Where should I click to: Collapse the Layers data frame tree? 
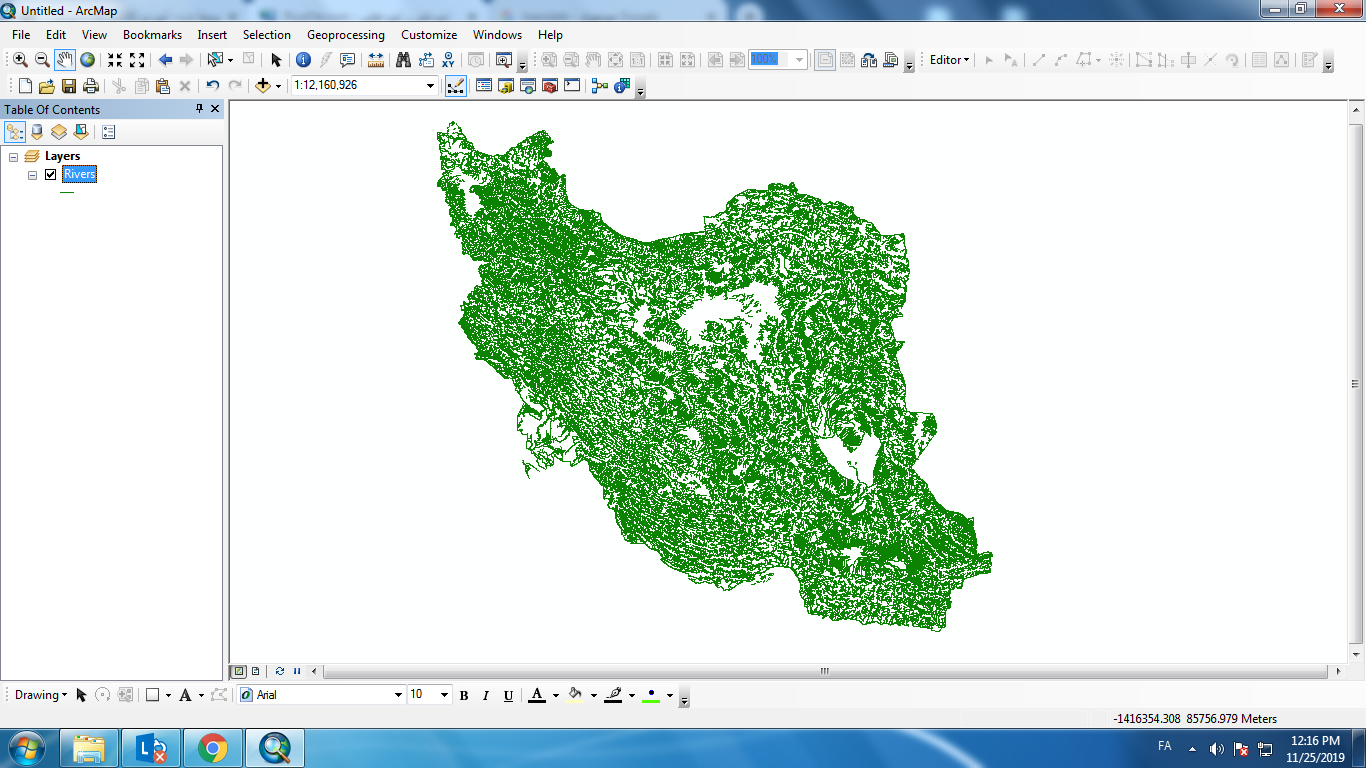14,157
